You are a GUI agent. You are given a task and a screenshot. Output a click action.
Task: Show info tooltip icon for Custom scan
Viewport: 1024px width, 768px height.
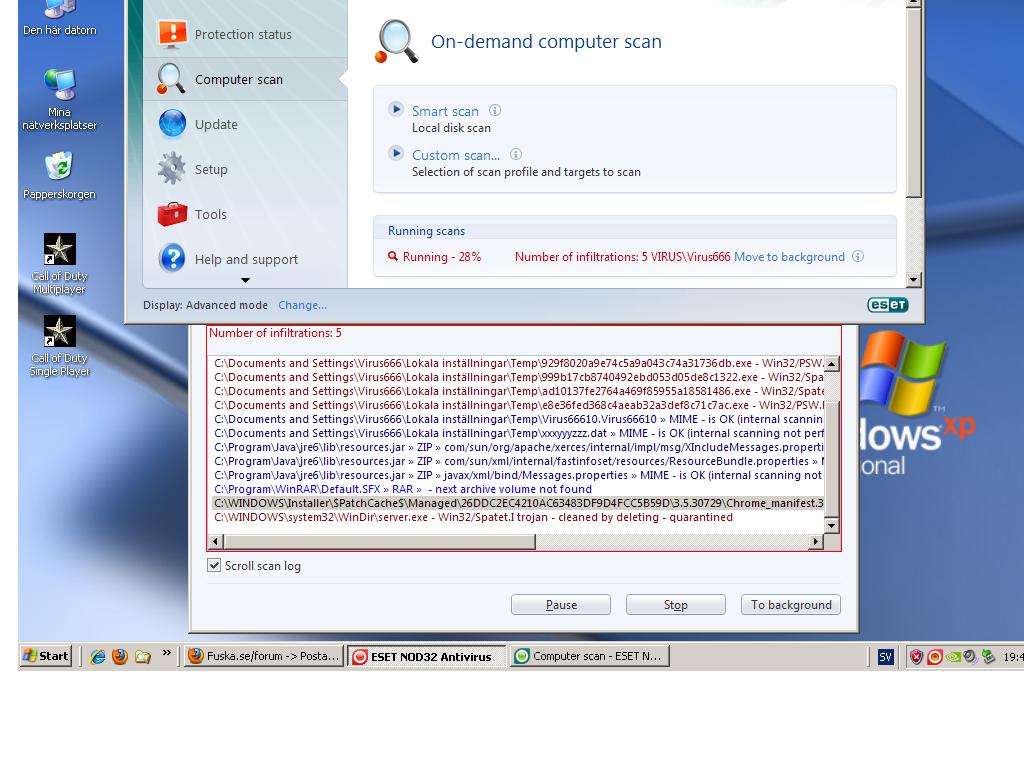tap(516, 155)
